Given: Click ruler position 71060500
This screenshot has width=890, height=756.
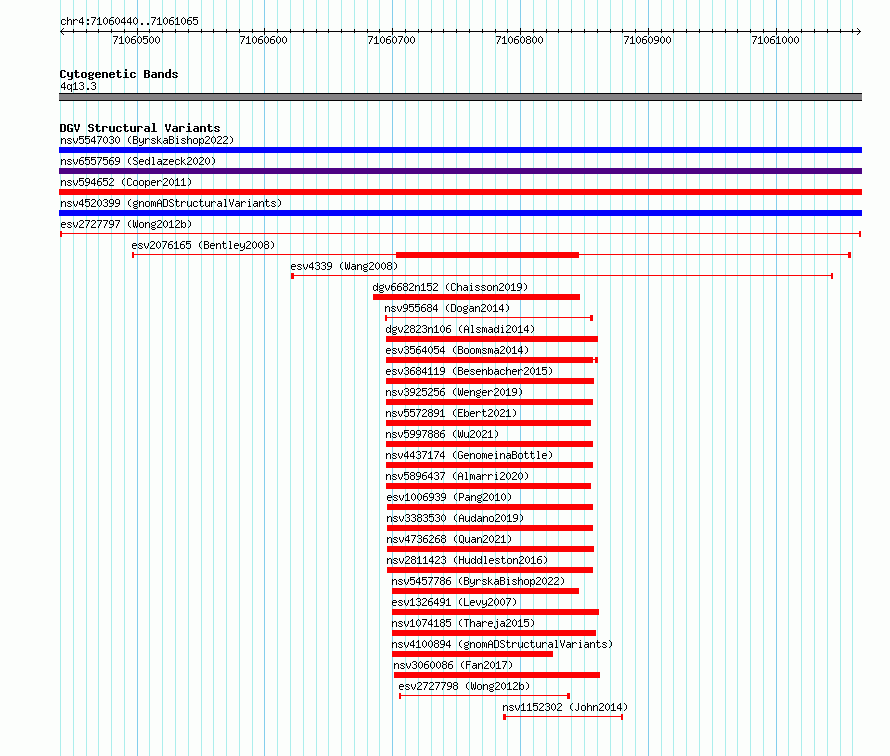Looking at the screenshot, I should click(x=137, y=40).
